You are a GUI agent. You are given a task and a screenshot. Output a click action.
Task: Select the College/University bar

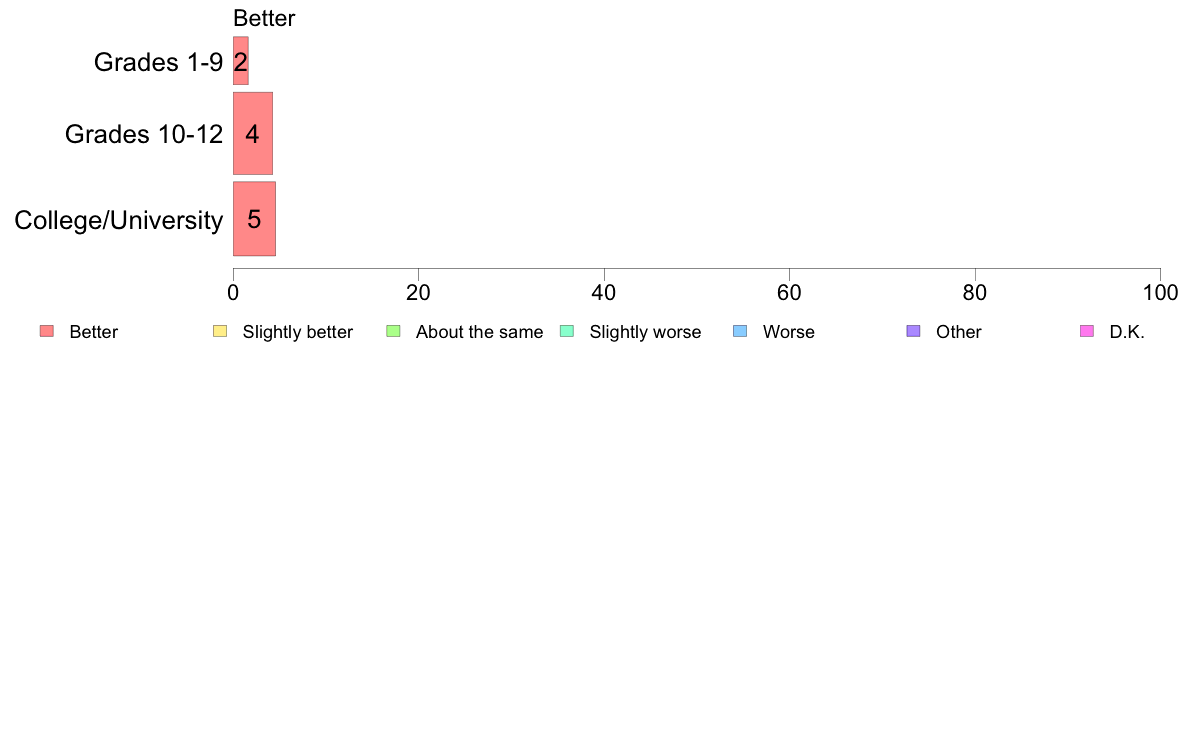pyautogui.click(x=255, y=219)
